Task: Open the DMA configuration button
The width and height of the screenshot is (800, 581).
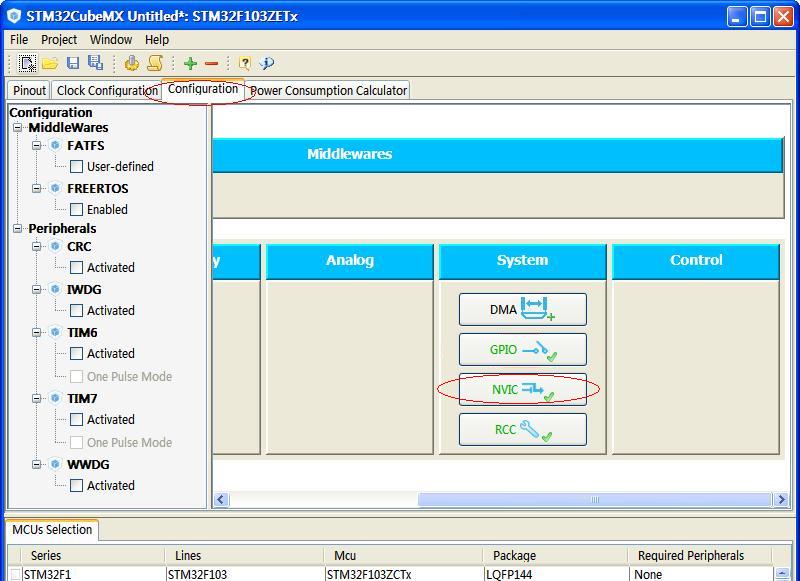Action: tap(522, 309)
